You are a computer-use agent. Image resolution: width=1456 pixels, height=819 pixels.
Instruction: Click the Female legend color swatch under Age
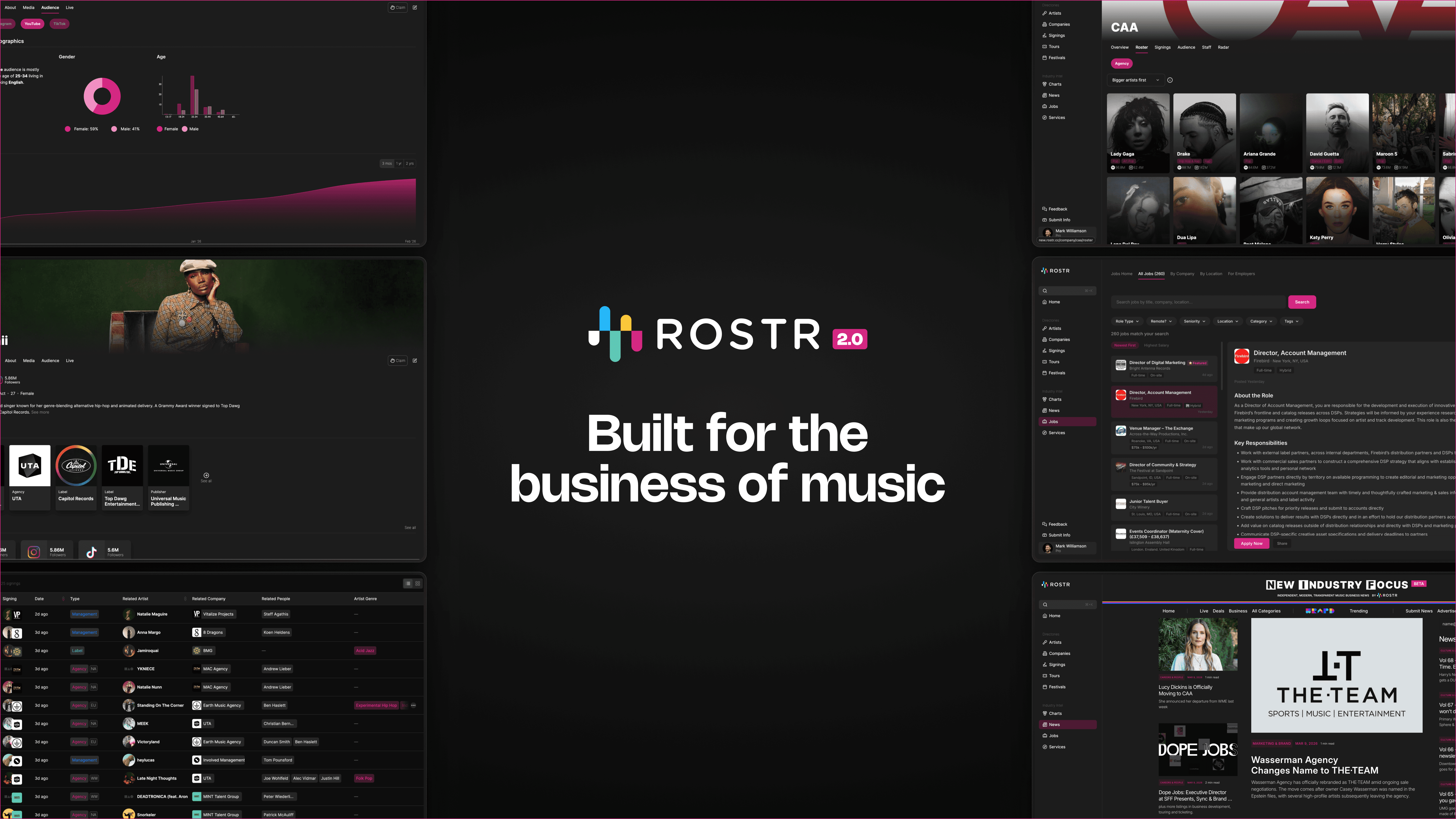point(160,129)
